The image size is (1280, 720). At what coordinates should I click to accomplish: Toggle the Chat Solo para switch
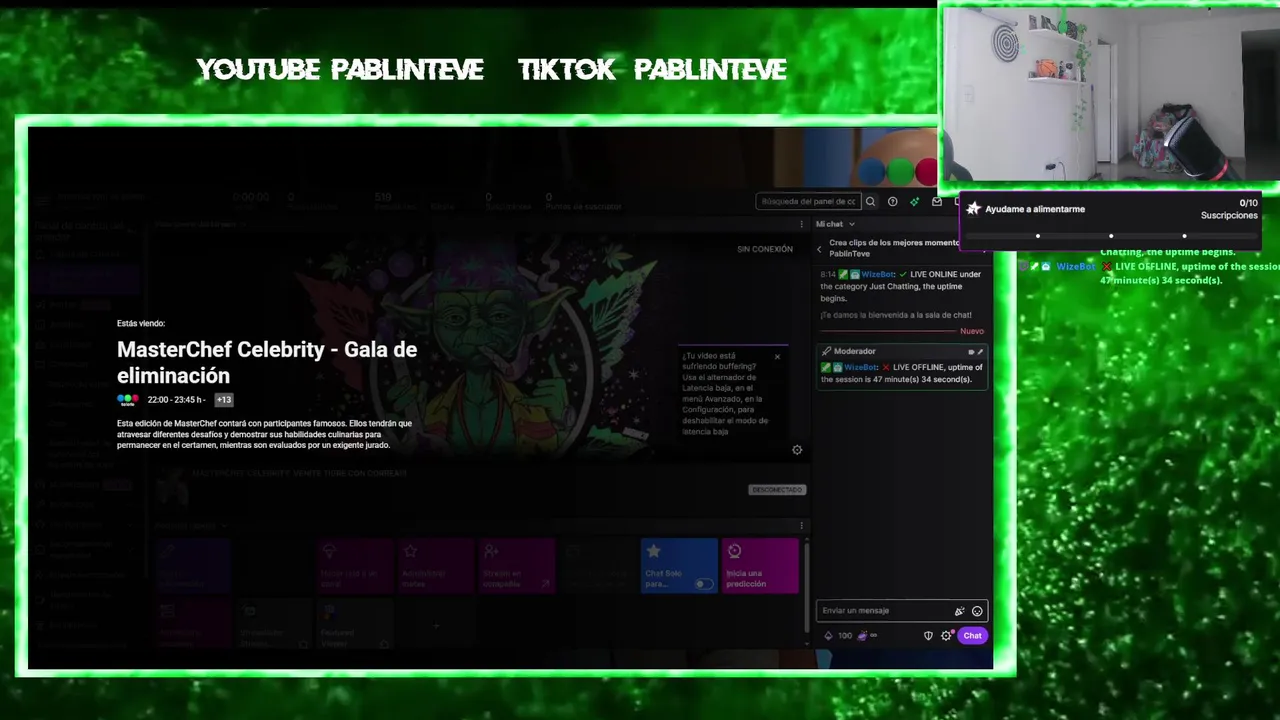[705, 584]
